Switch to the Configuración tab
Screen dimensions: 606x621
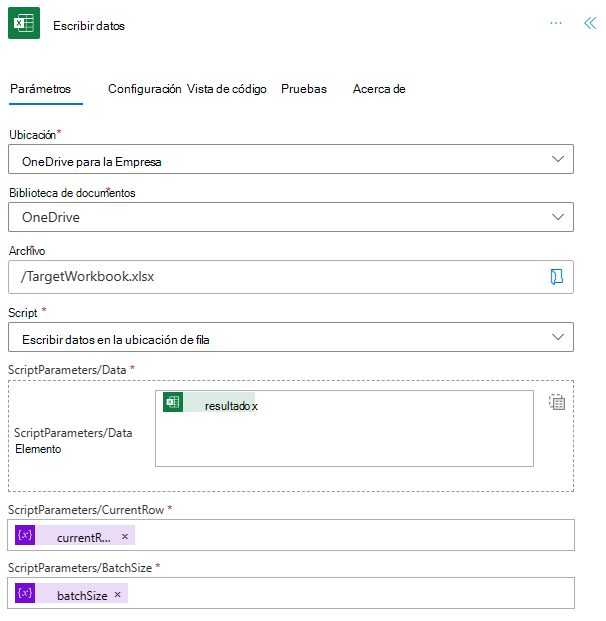coord(144,89)
